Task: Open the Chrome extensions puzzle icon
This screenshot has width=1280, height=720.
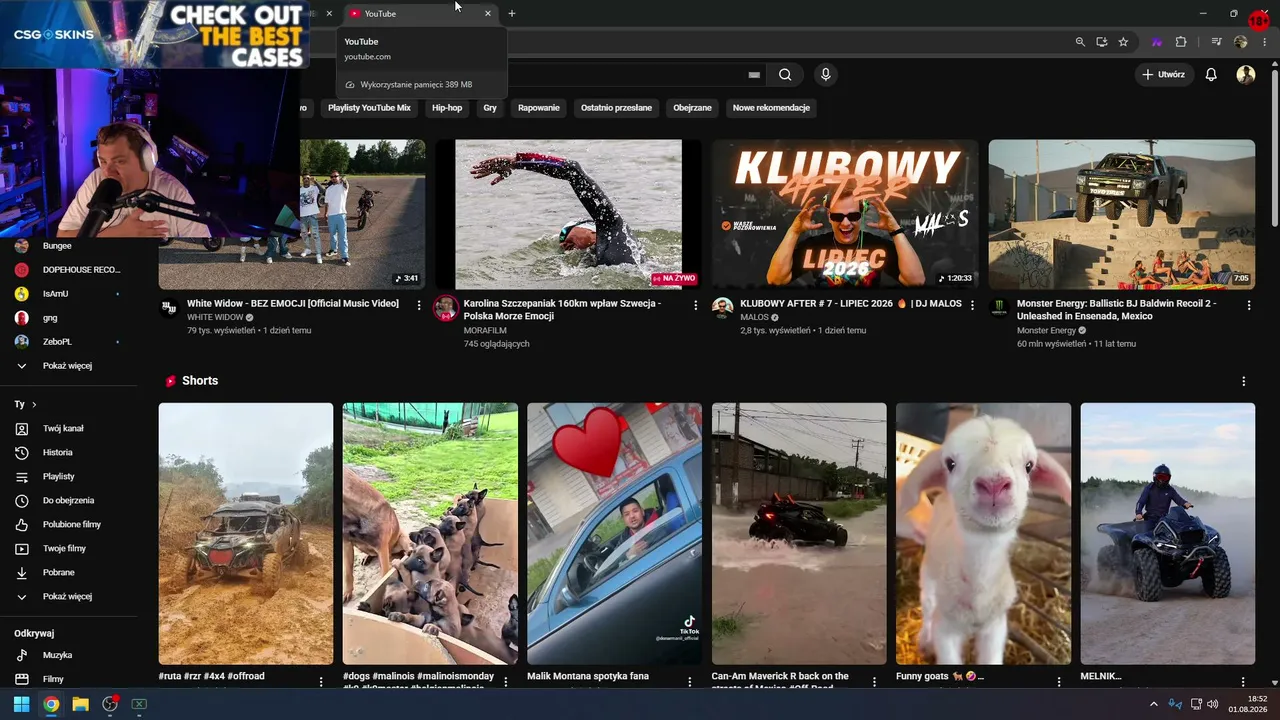Action: [1181, 42]
